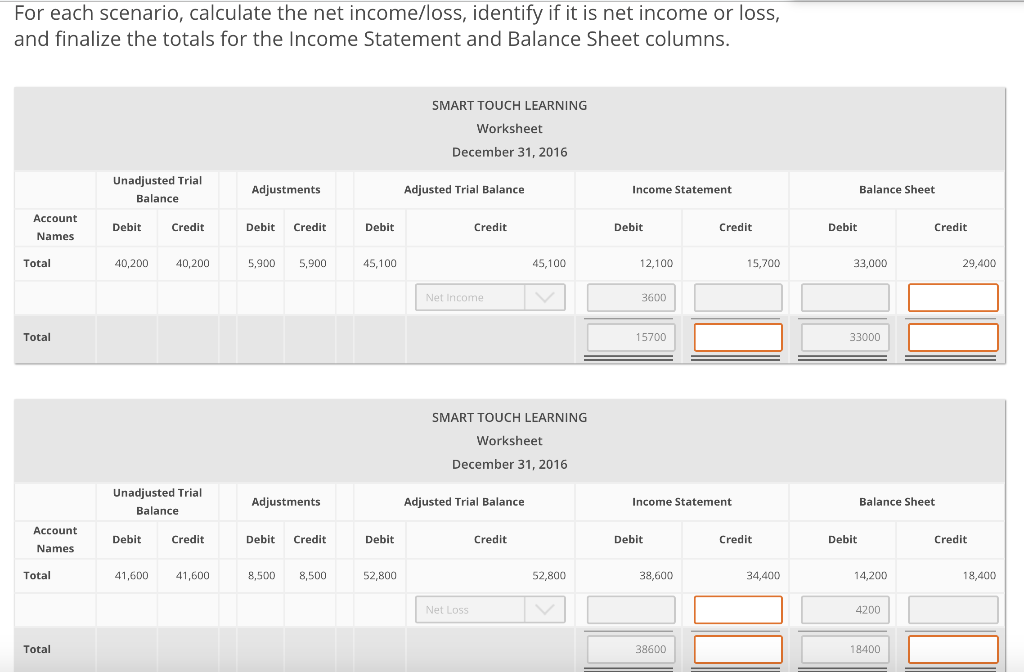The width and height of the screenshot is (1024, 672).
Task: Click the SMART TOUCH LEARNING worksheet header
Action: click(x=510, y=105)
